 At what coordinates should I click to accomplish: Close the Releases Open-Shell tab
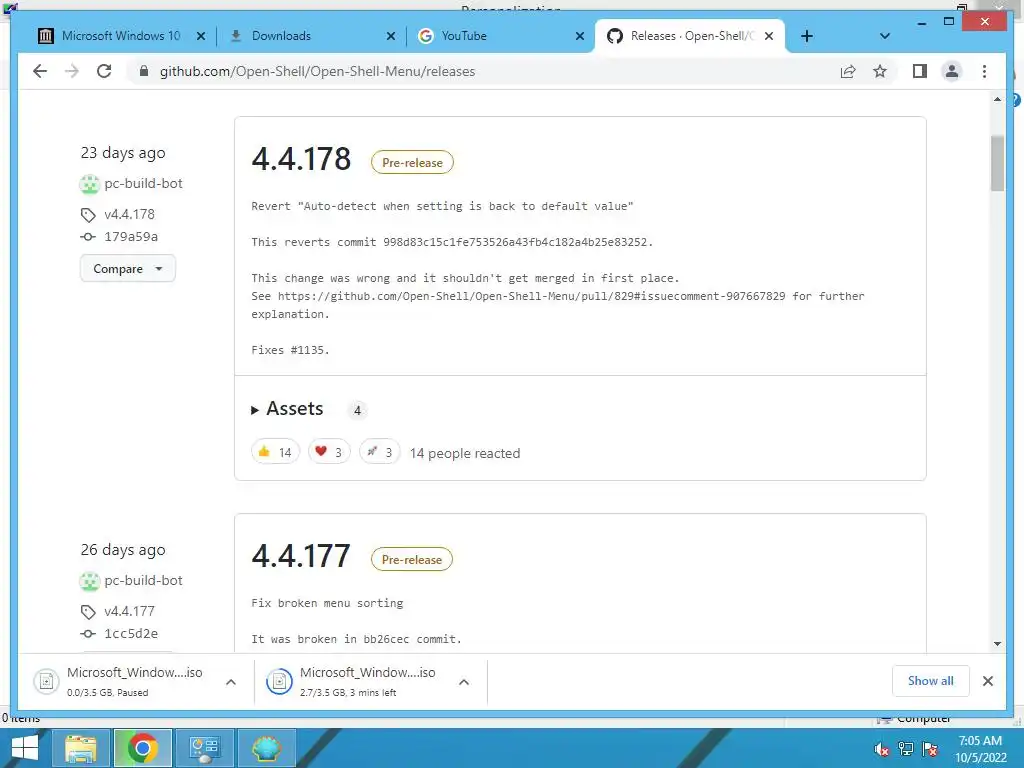(x=769, y=36)
